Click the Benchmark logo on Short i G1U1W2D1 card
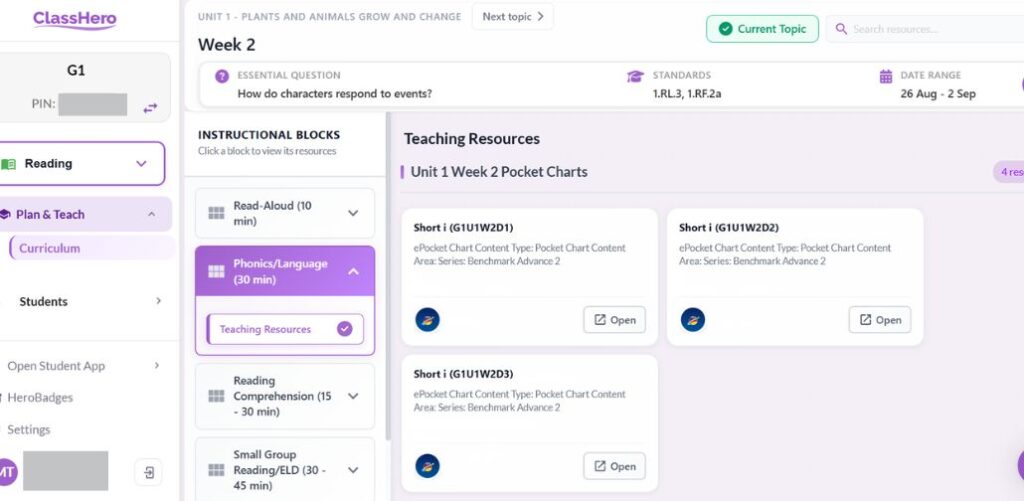 click(427, 320)
